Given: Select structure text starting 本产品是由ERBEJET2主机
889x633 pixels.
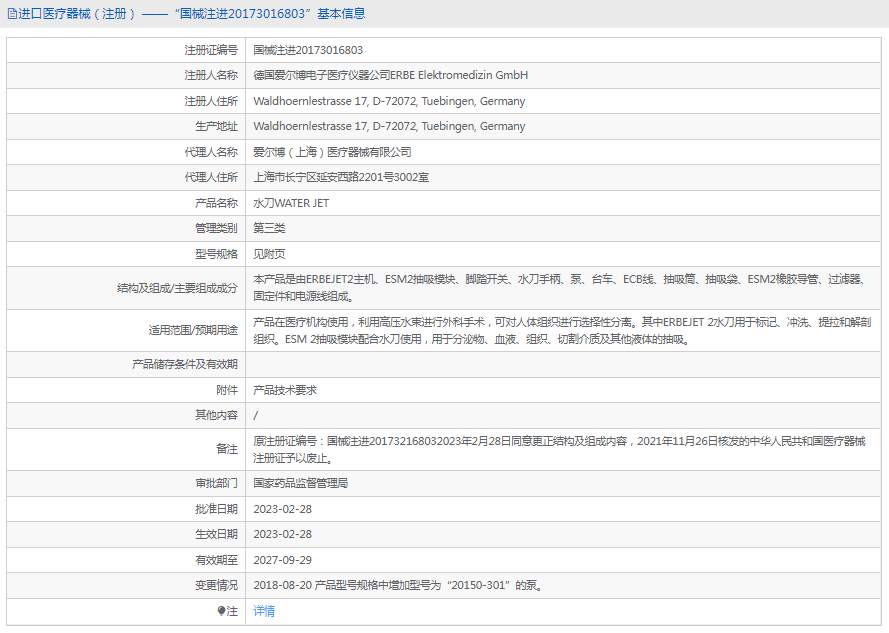Looking at the screenshot, I should [x=560, y=288].
